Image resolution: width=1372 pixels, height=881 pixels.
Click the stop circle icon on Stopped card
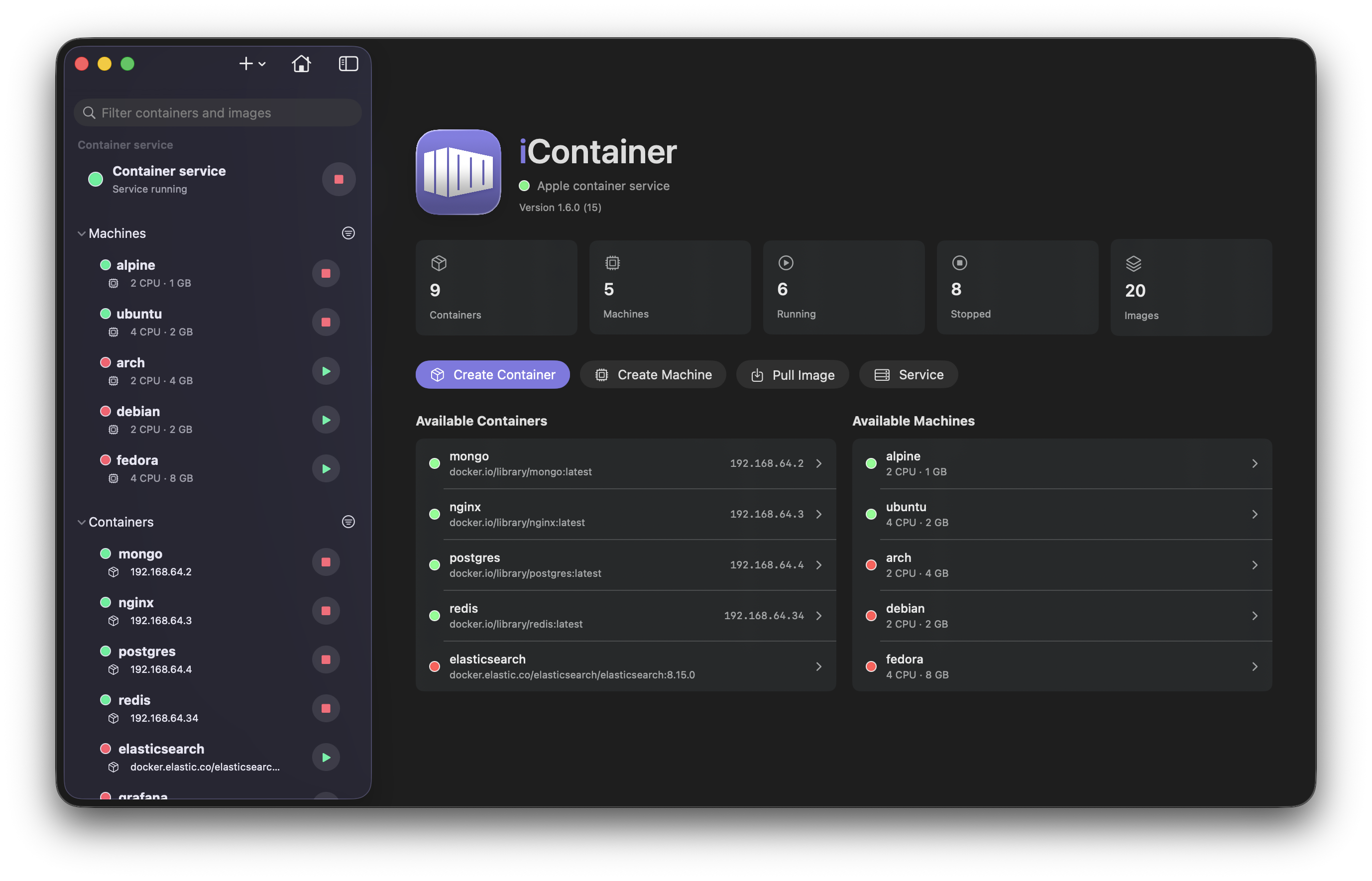click(x=959, y=263)
